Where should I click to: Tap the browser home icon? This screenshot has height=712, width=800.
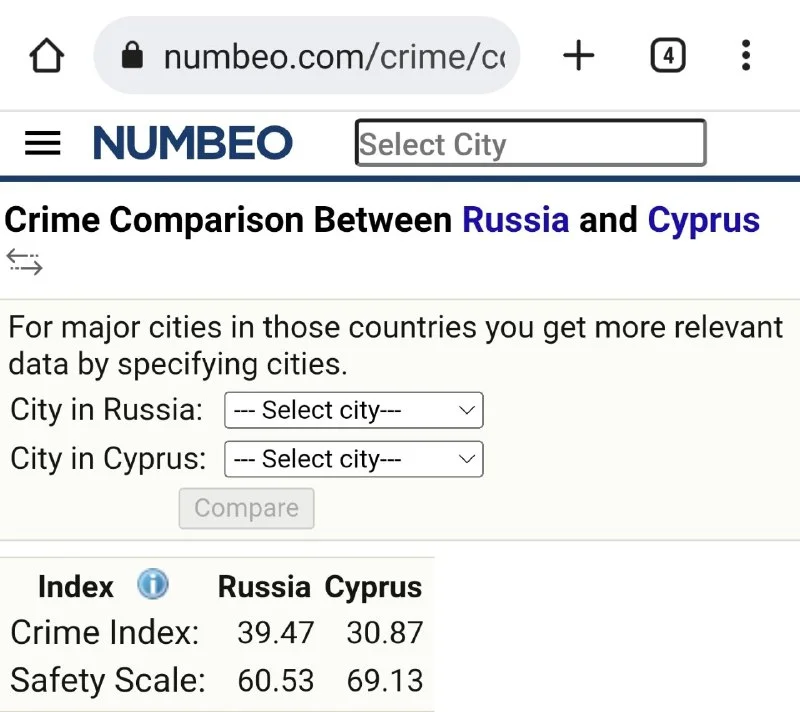coord(47,56)
